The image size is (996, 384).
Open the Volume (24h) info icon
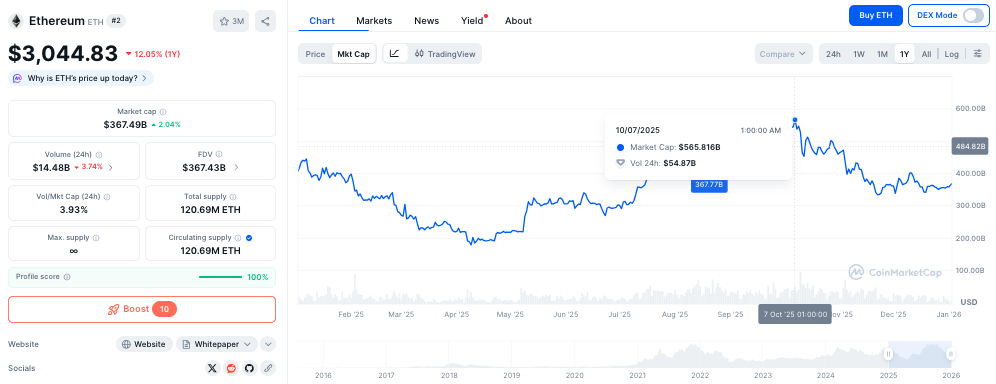click(98, 154)
